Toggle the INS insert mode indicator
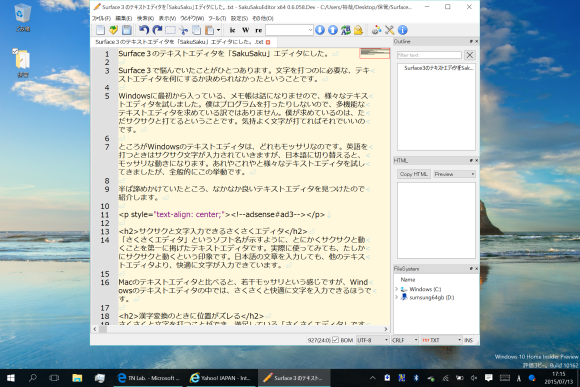This screenshot has width=580, height=387. (x=468, y=340)
